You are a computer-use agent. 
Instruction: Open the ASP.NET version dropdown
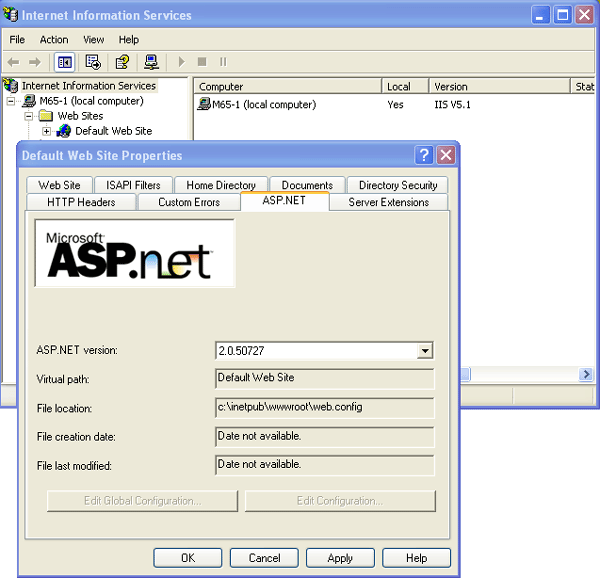pos(425,350)
